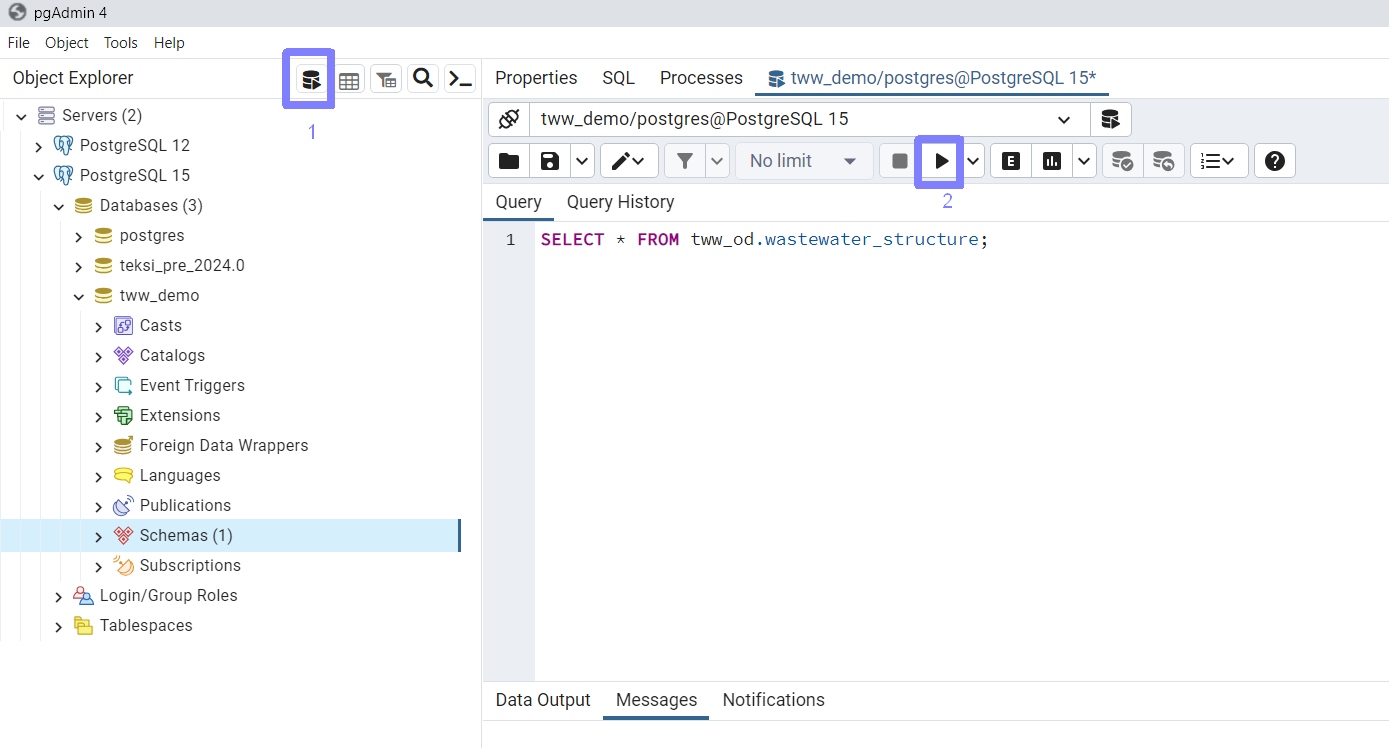Open the Help menu
Screen dimensions: 1389x748
[169, 43]
